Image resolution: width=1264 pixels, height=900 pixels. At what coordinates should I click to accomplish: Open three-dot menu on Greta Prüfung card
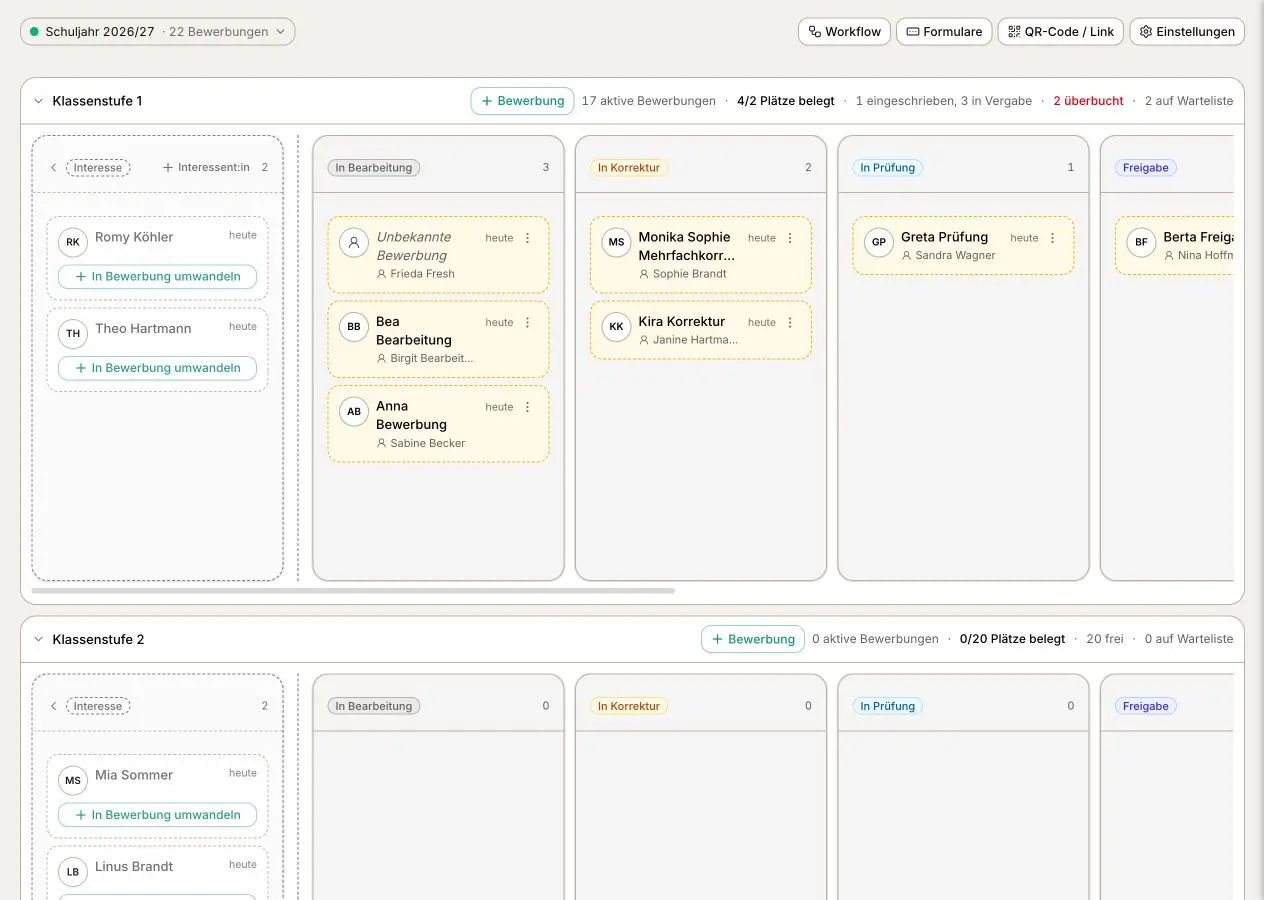pyautogui.click(x=1052, y=238)
